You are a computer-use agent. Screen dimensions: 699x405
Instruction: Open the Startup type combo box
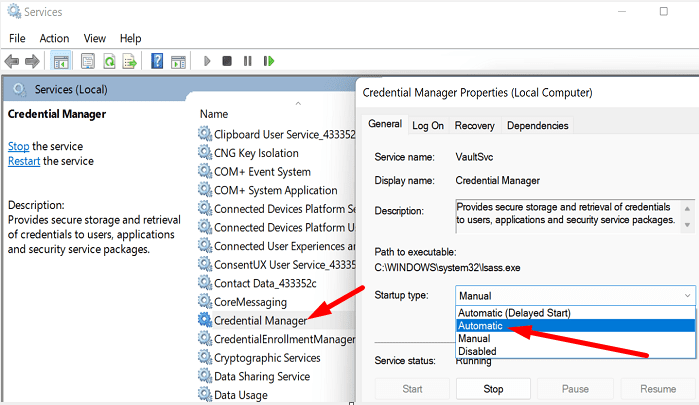(575, 296)
